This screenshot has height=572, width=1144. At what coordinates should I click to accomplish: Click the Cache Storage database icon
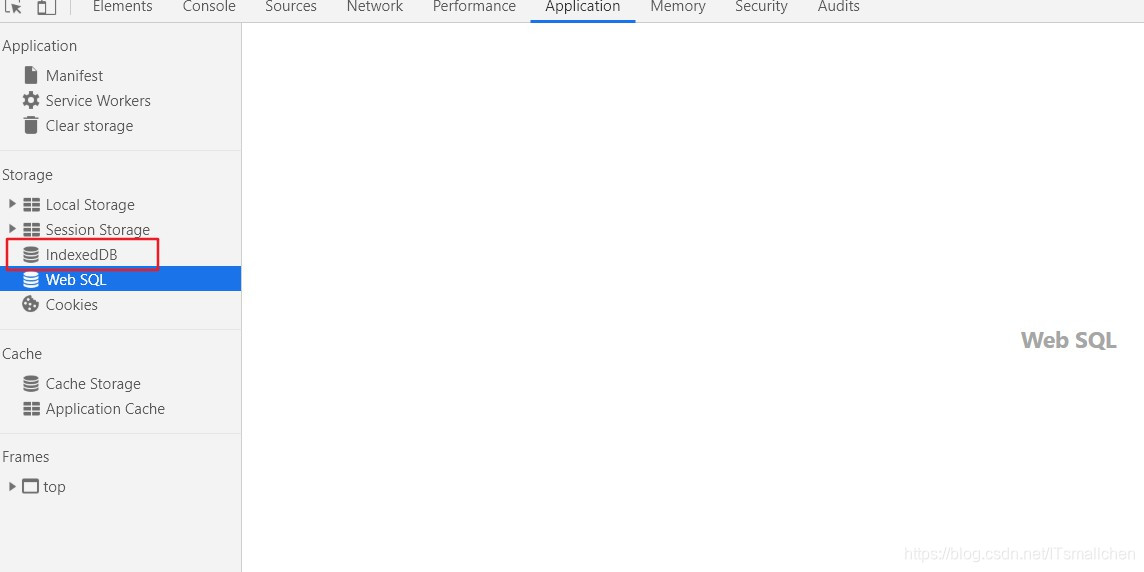(x=31, y=383)
